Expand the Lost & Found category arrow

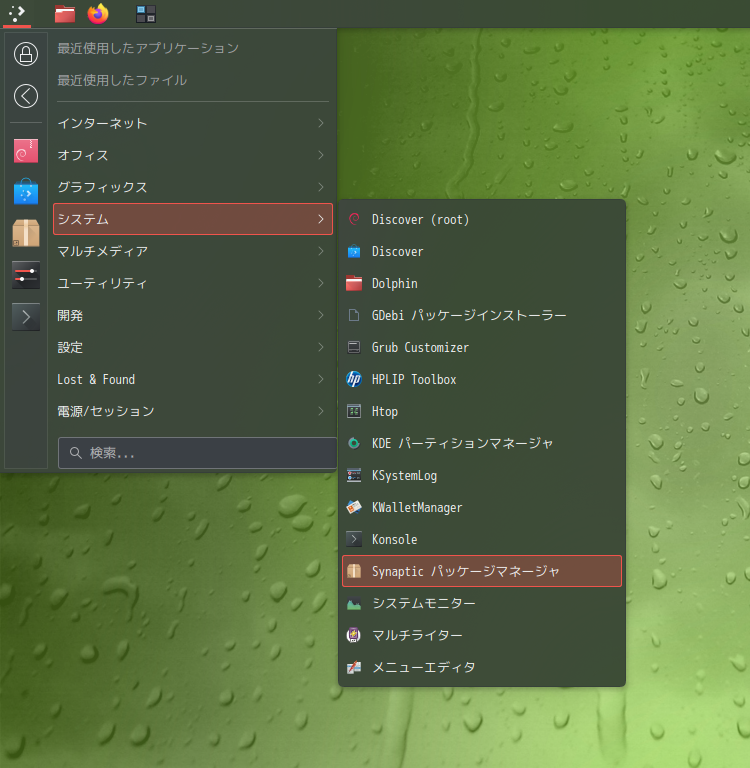coord(321,379)
